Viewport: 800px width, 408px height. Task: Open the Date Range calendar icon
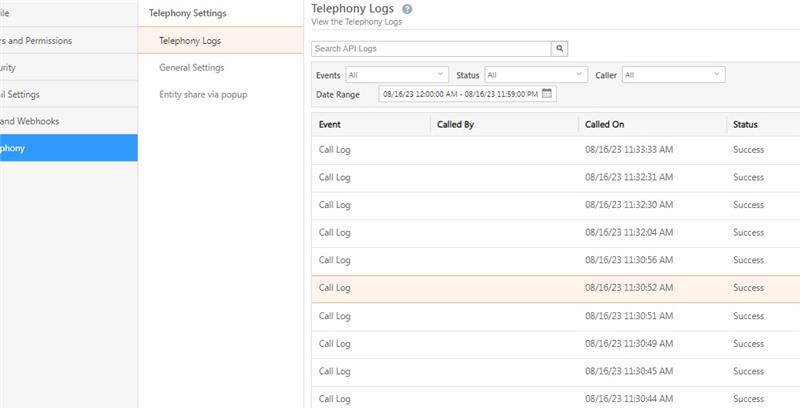pyautogui.click(x=547, y=94)
